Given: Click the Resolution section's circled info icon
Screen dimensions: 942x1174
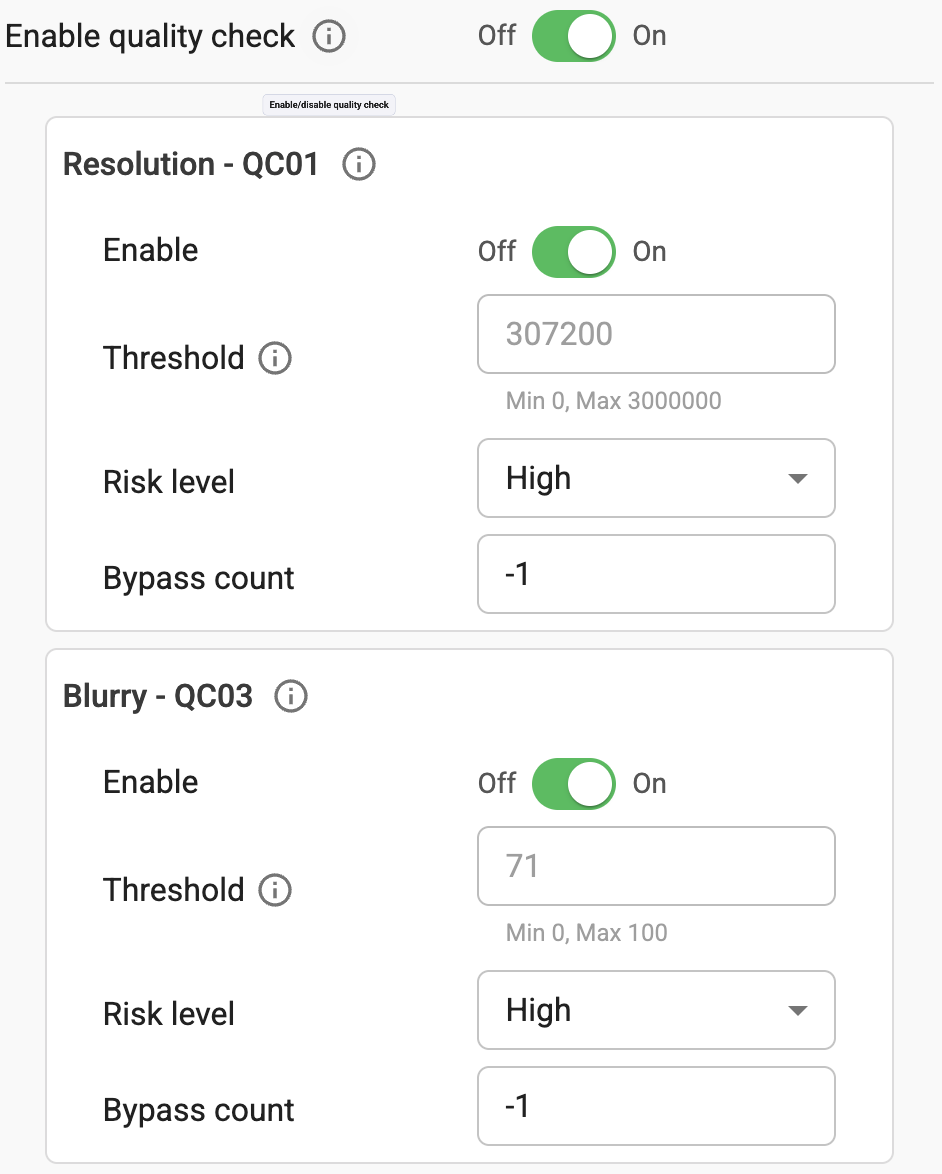Looking at the screenshot, I should tap(359, 164).
